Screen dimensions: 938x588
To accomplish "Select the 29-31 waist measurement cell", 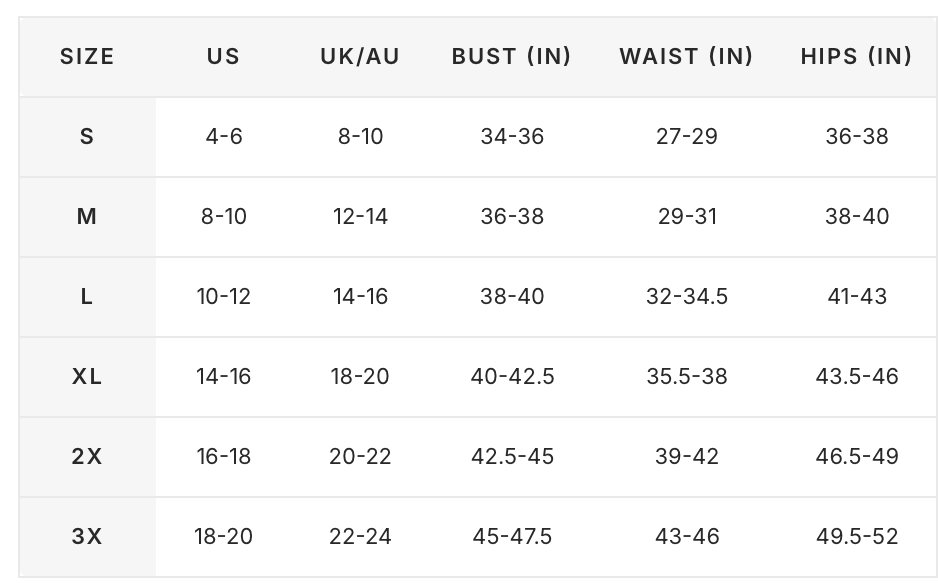I will (687, 217).
